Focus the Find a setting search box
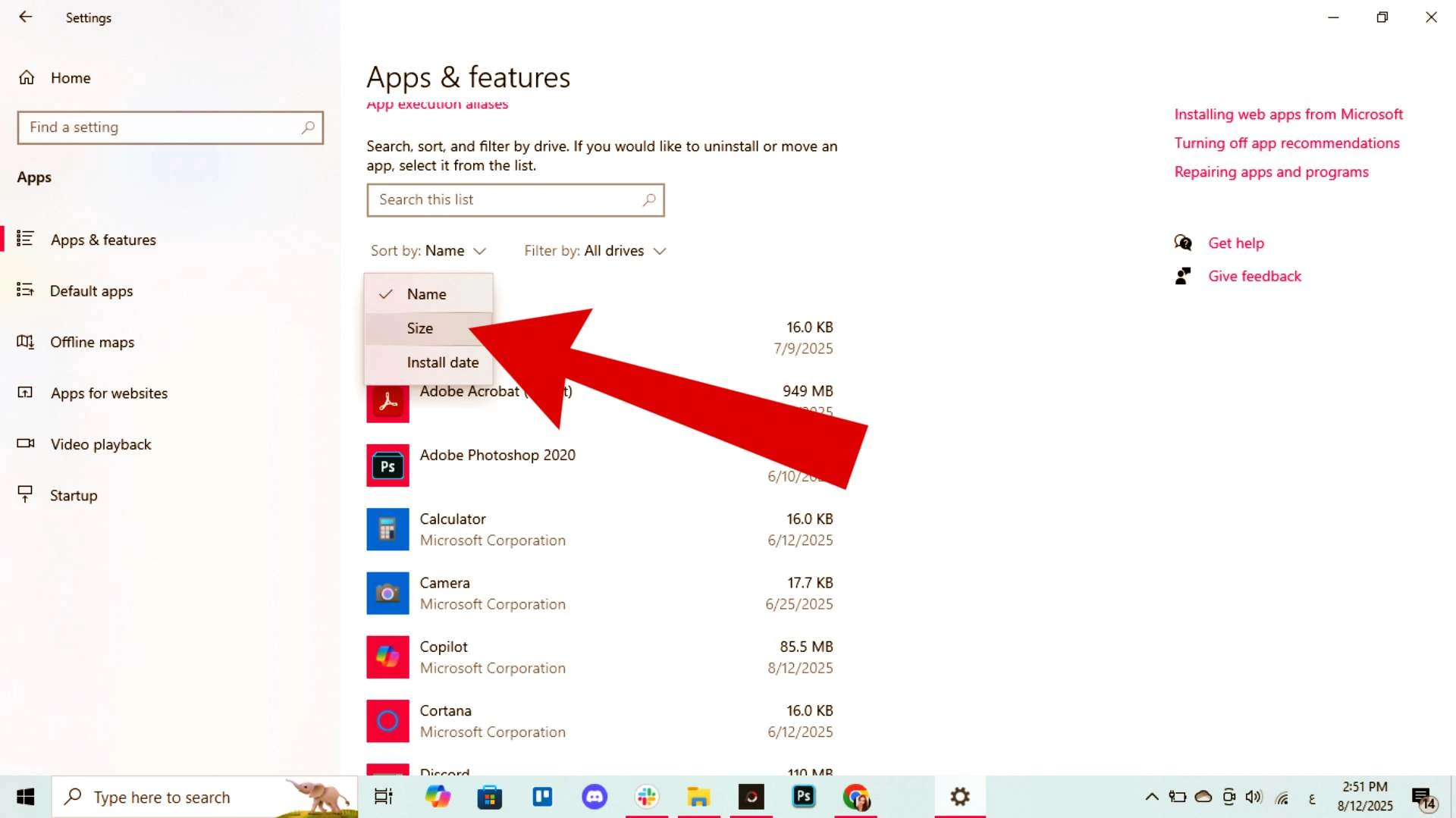Screen dimensions: 1456x818 pos(170,127)
